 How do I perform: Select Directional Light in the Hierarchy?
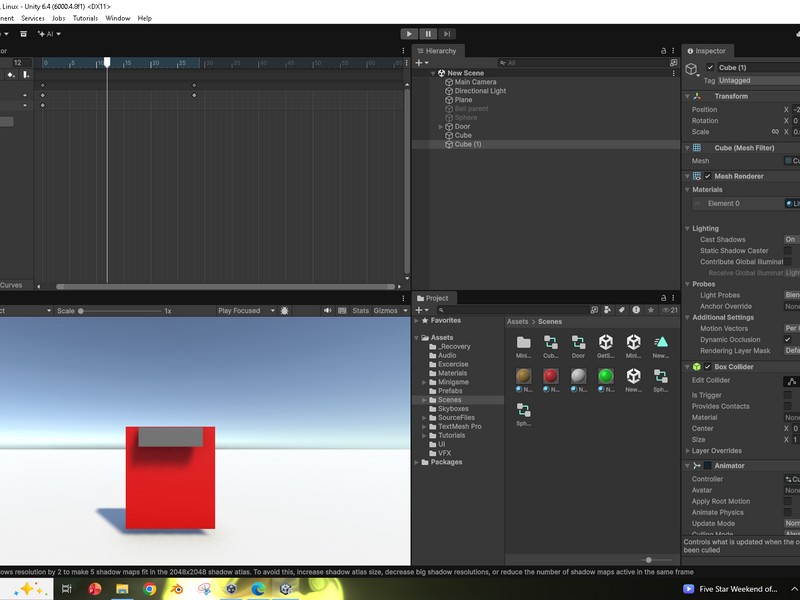(480, 91)
